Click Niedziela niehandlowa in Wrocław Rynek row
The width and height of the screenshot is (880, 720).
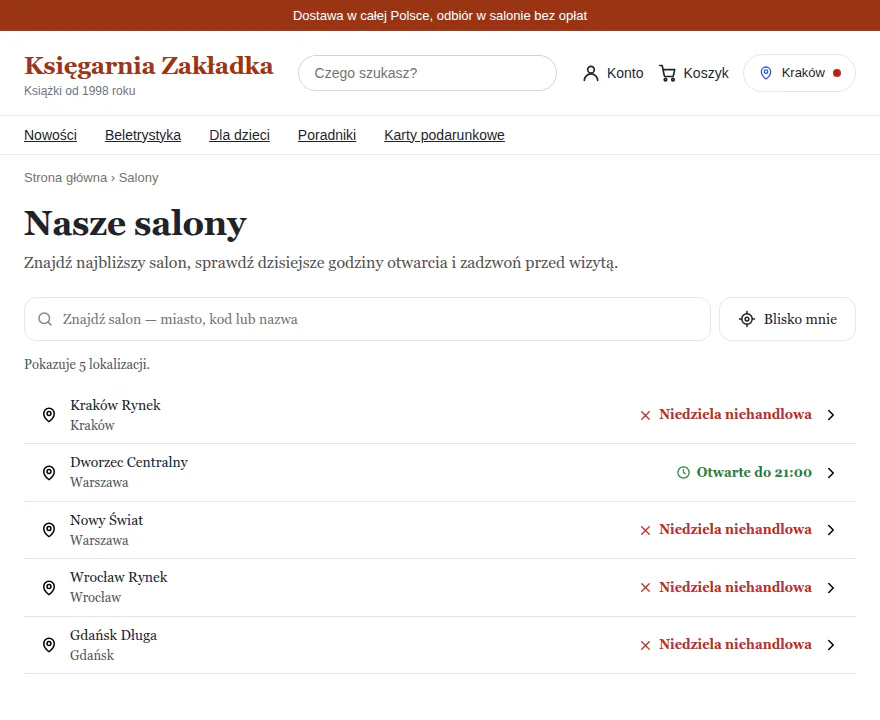[x=735, y=588]
